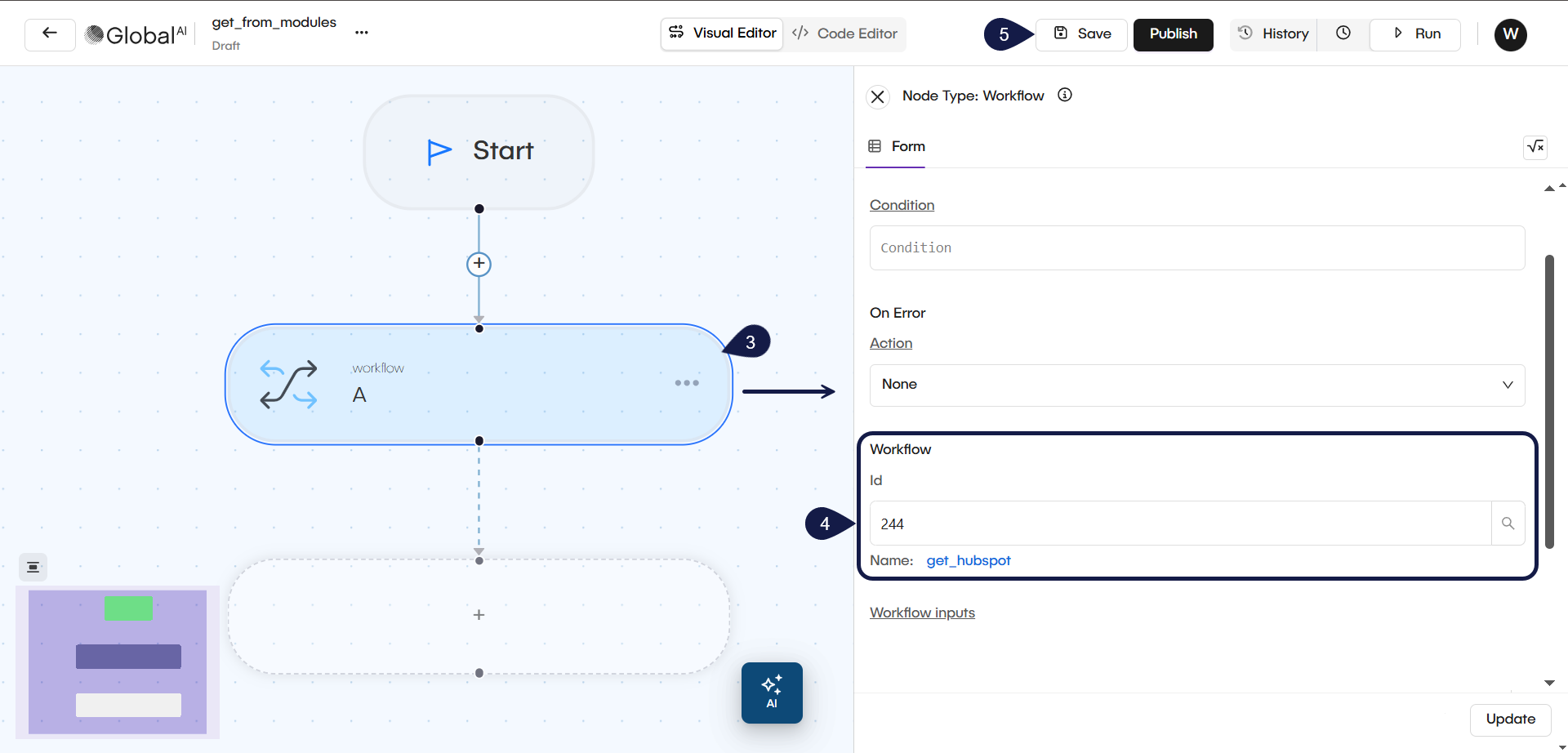Click the minimap toggle icon on the canvas
The width and height of the screenshot is (1568, 753).
33,567
